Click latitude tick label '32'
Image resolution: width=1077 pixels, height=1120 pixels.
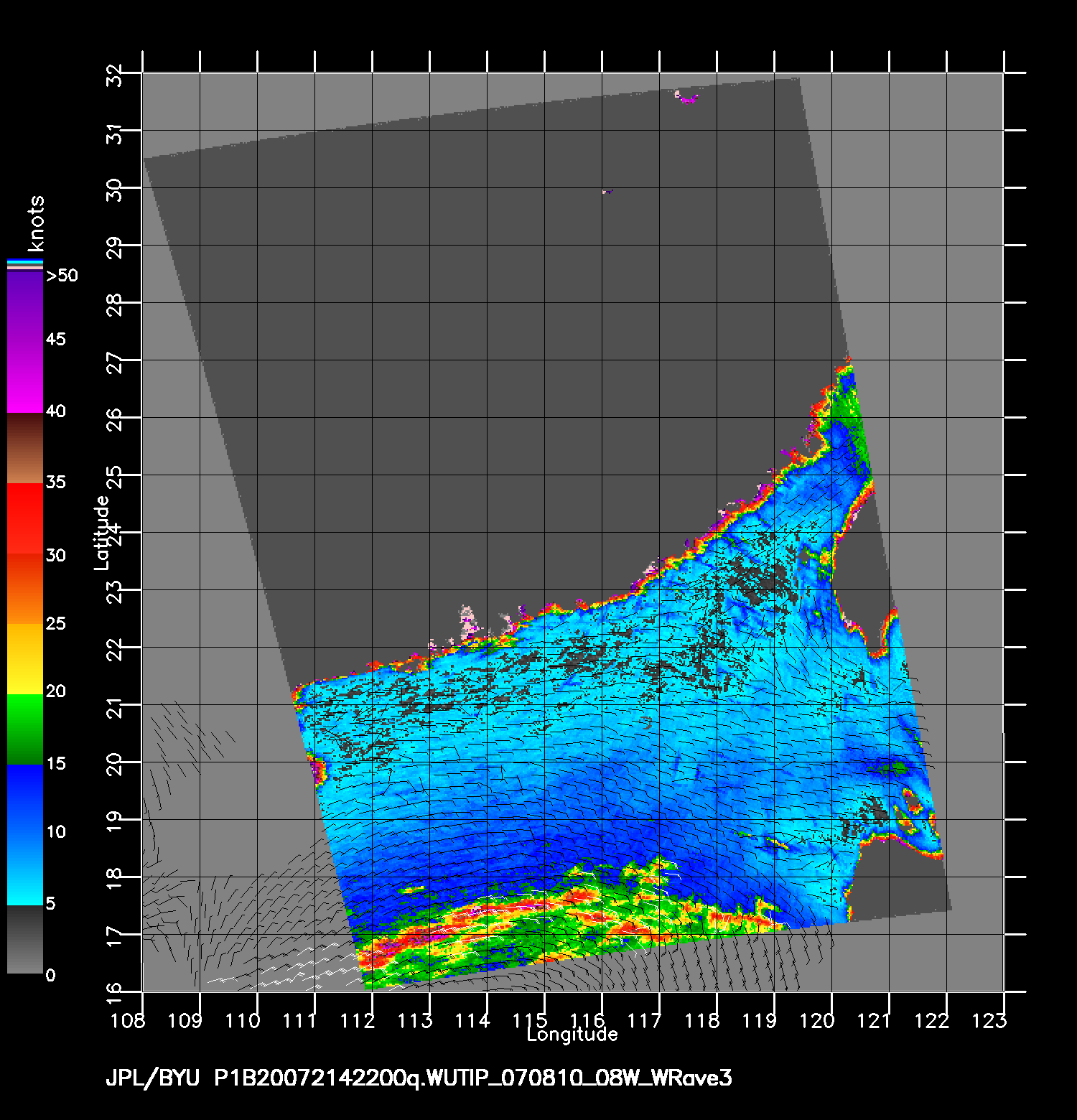[x=113, y=75]
